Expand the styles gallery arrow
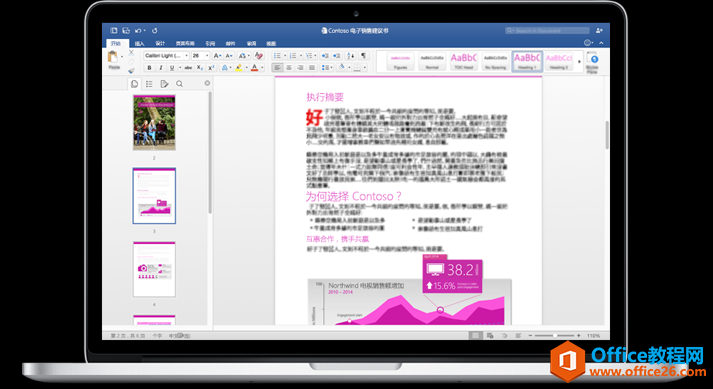 point(579,61)
